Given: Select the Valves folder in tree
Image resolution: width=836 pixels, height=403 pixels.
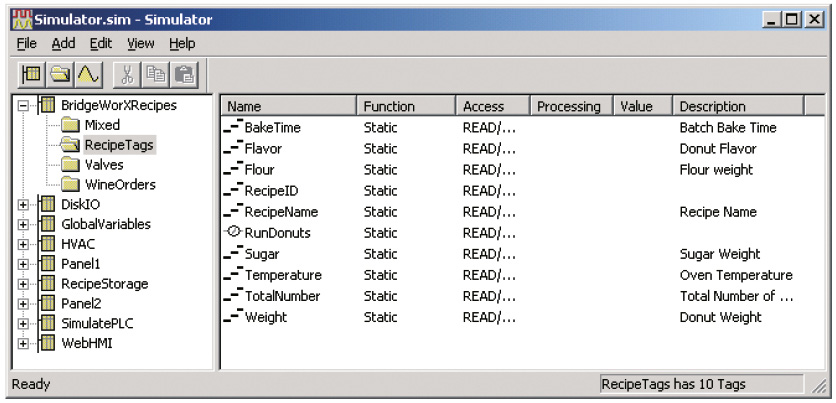Looking at the screenshot, I should pyautogui.click(x=104, y=165).
